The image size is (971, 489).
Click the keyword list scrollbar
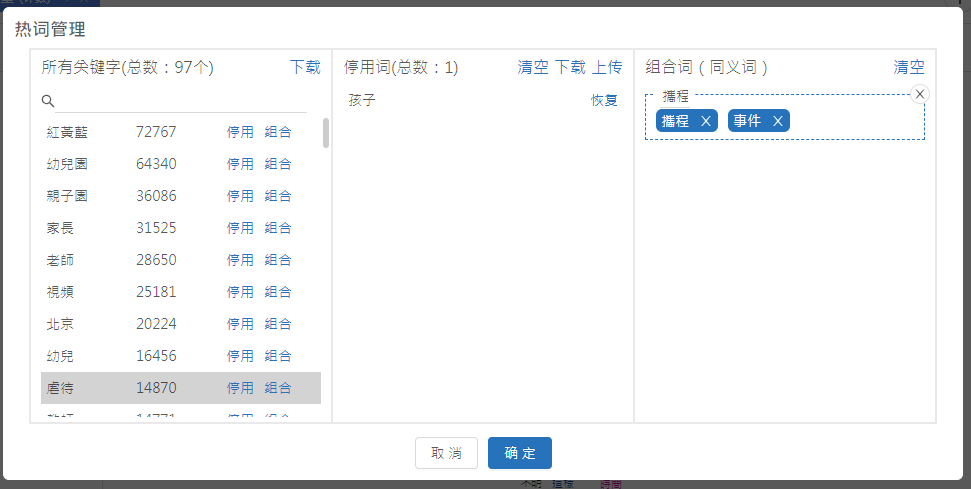tap(326, 133)
